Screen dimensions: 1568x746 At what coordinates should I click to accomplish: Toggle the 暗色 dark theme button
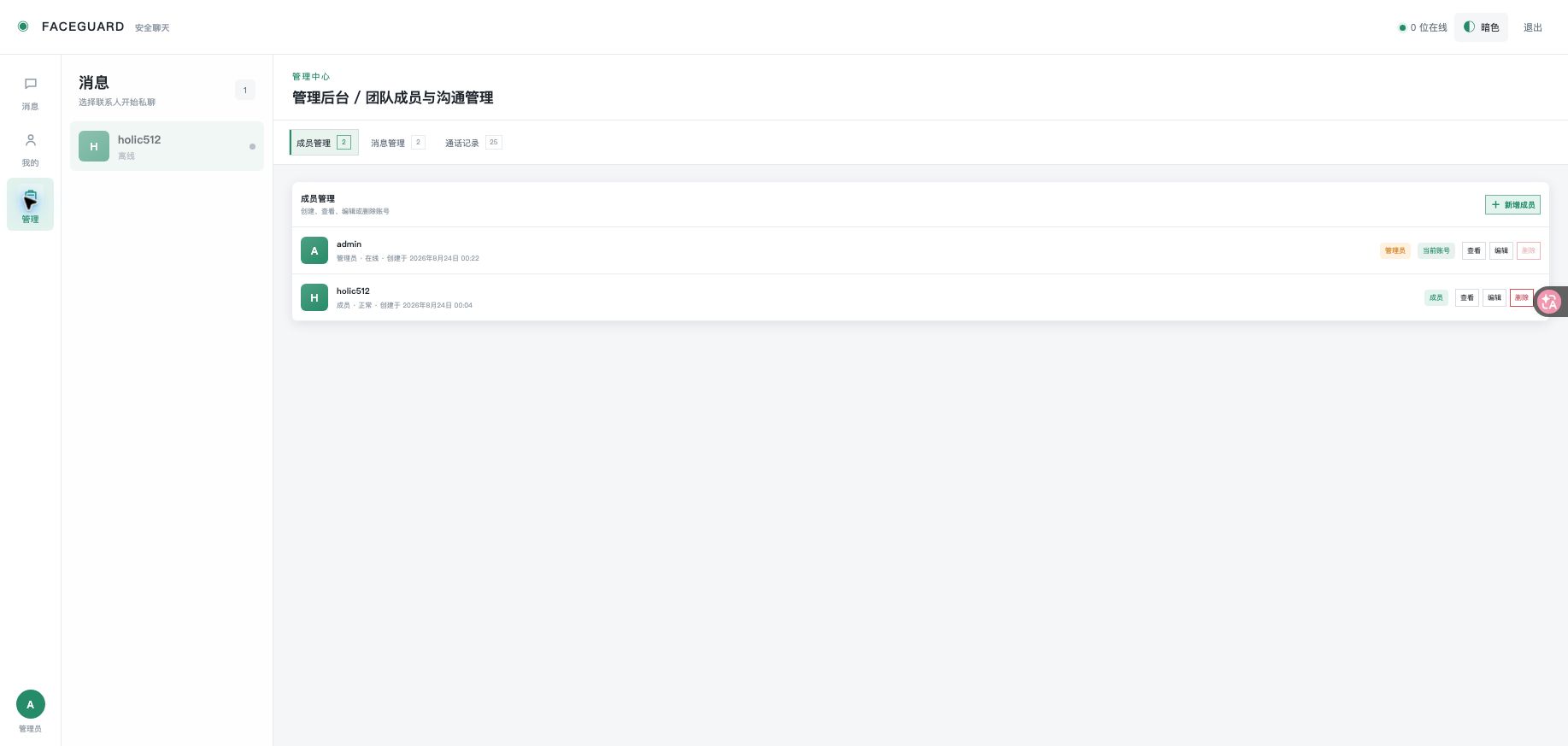[1481, 27]
